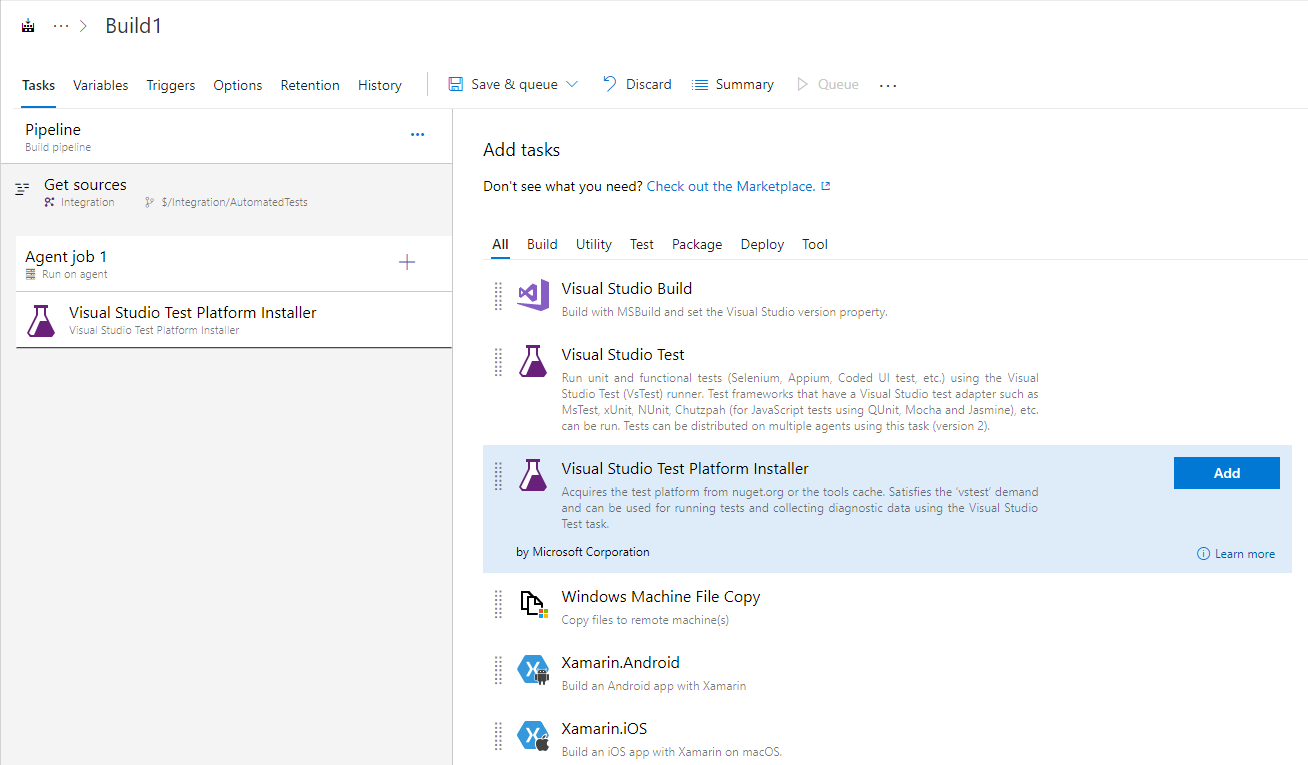
Task: Add the Visual Studio Test Platform Installer task
Action: (1226, 472)
